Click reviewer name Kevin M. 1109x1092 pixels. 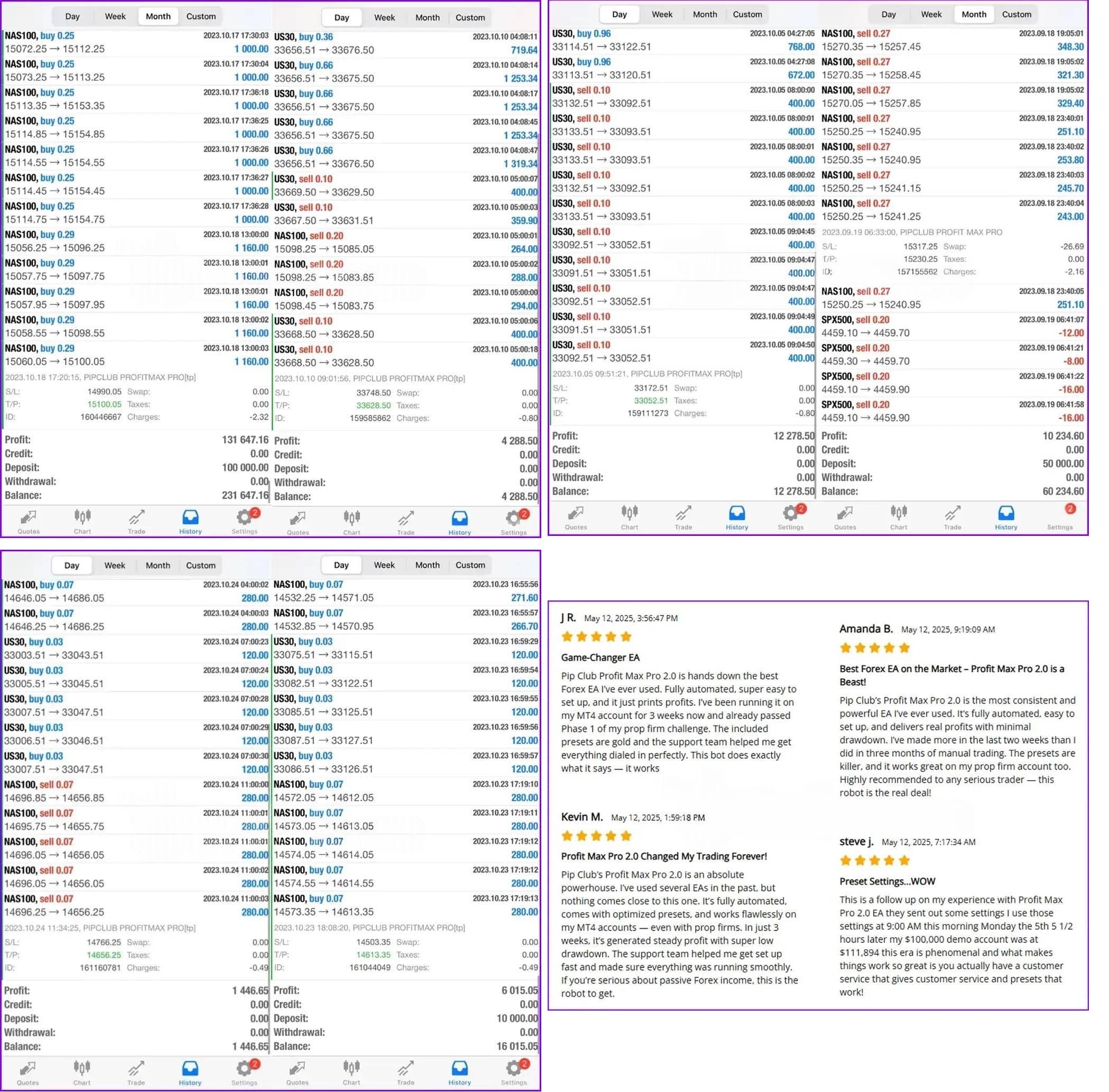click(582, 817)
